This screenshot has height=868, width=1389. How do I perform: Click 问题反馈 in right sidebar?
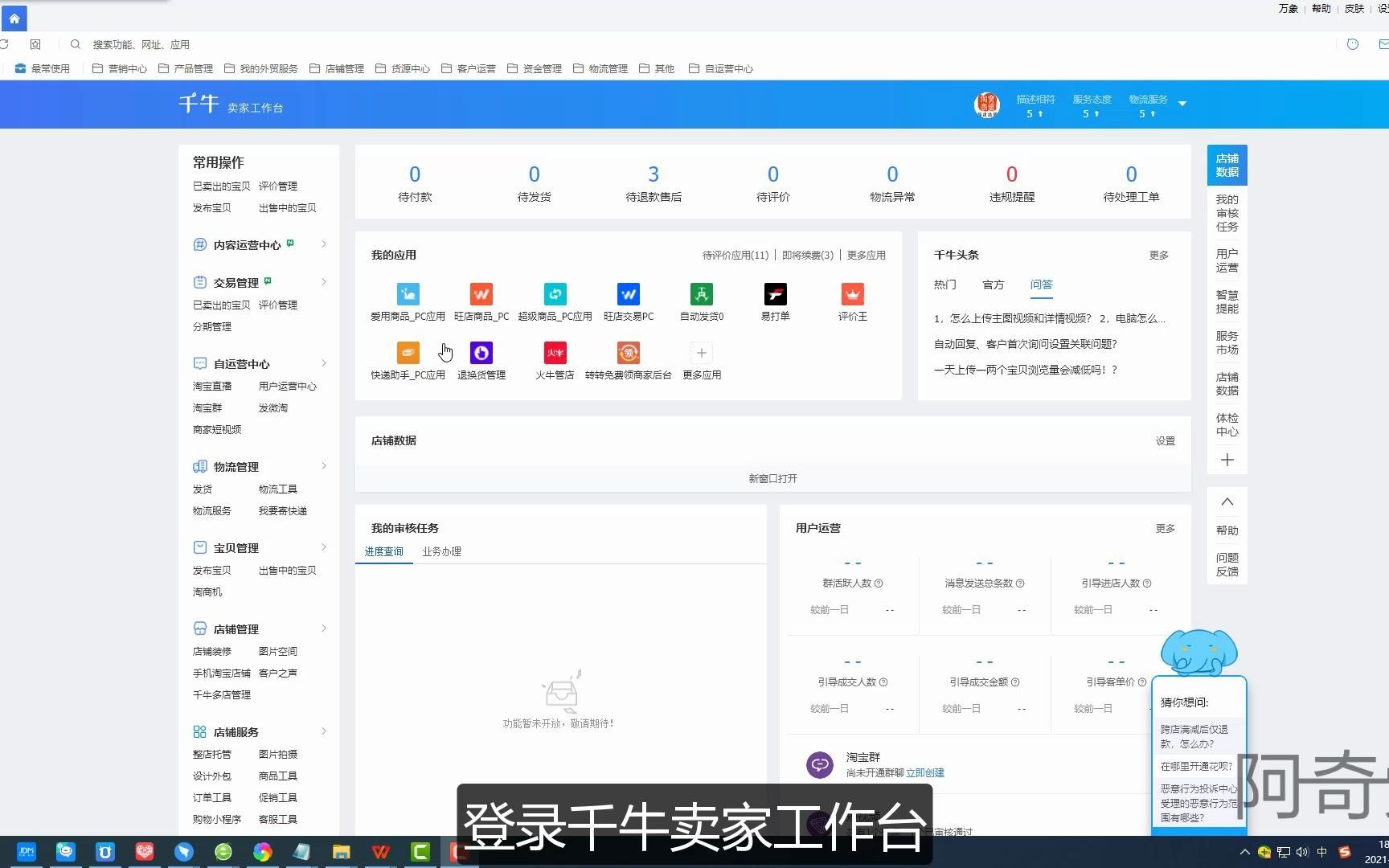[1227, 565]
